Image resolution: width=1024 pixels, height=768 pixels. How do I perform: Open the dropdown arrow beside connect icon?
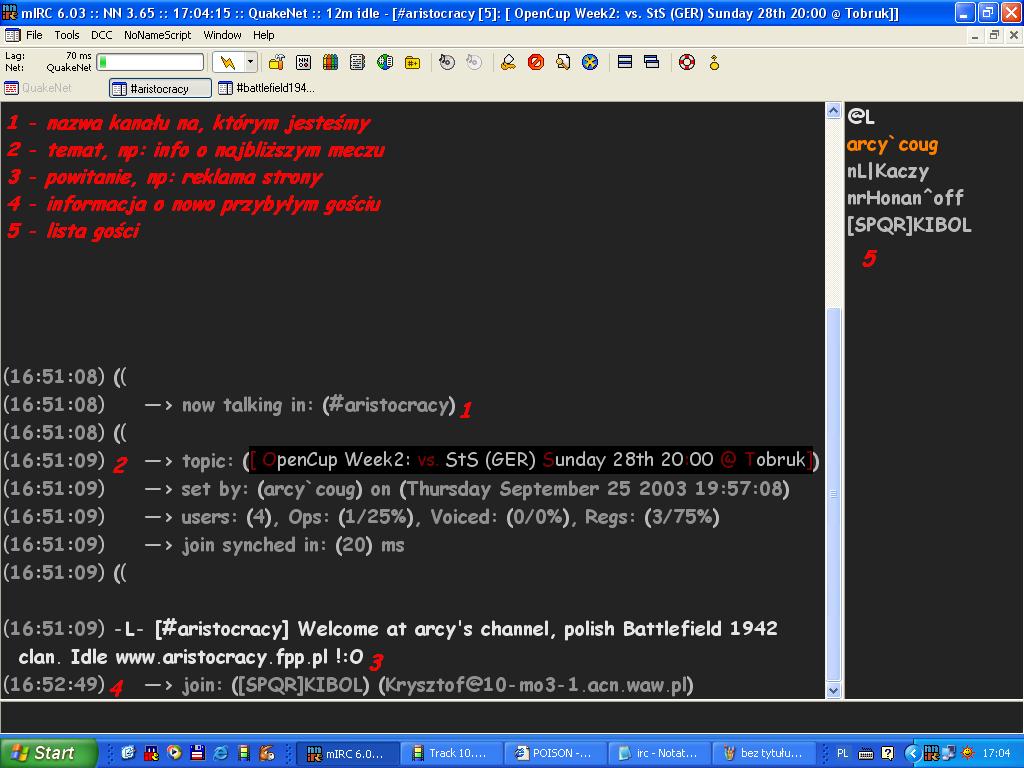tap(250, 62)
